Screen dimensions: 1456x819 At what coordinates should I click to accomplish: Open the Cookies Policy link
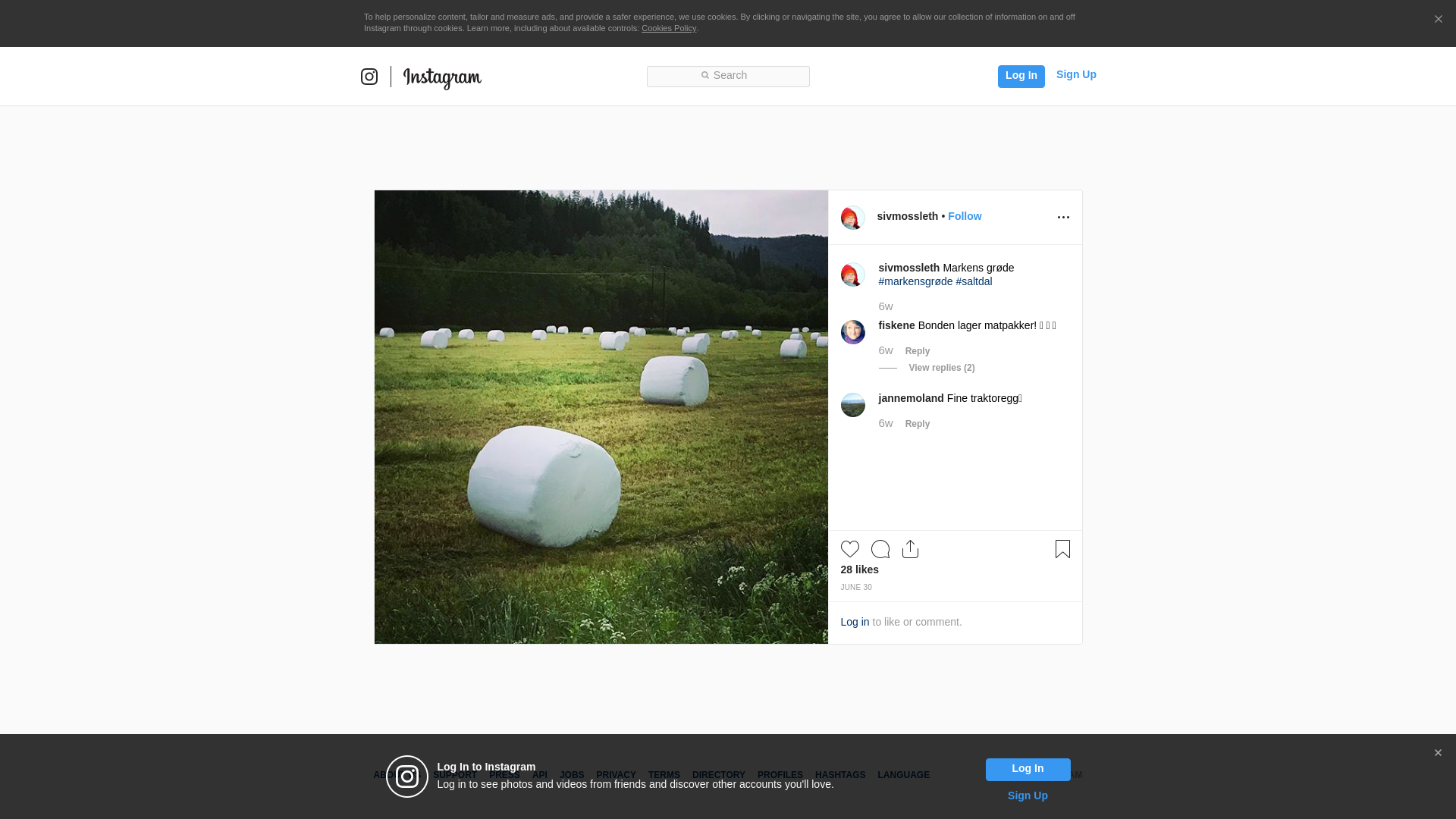point(669,28)
